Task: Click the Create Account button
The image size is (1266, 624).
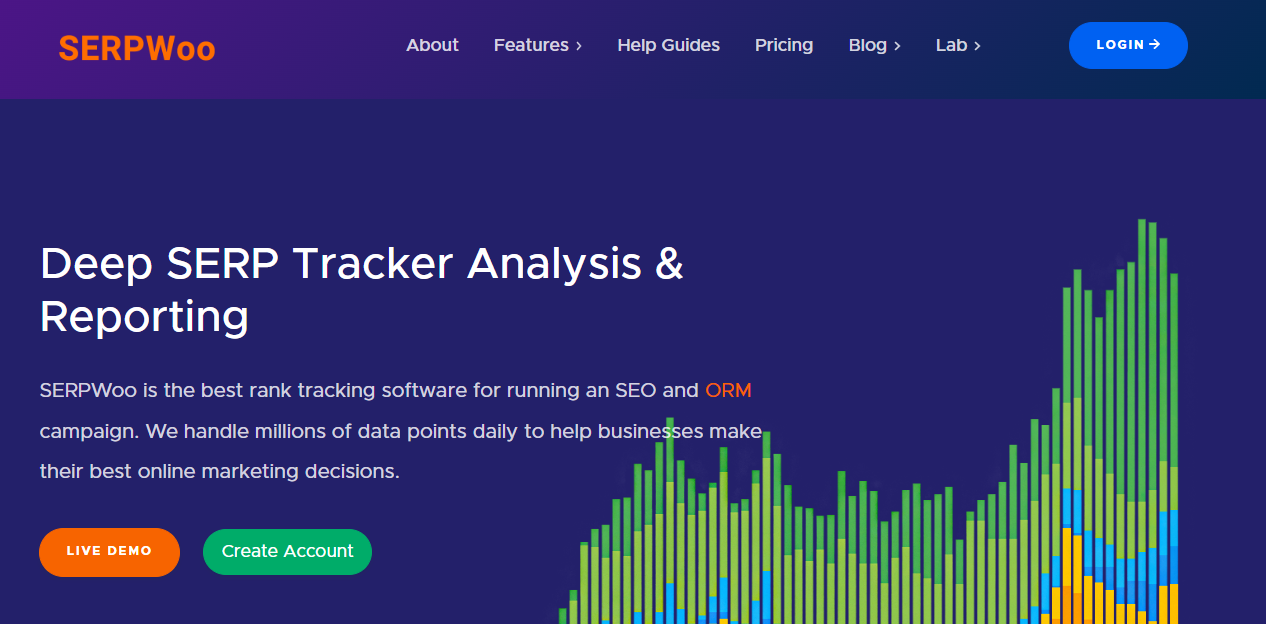Action: tap(287, 552)
